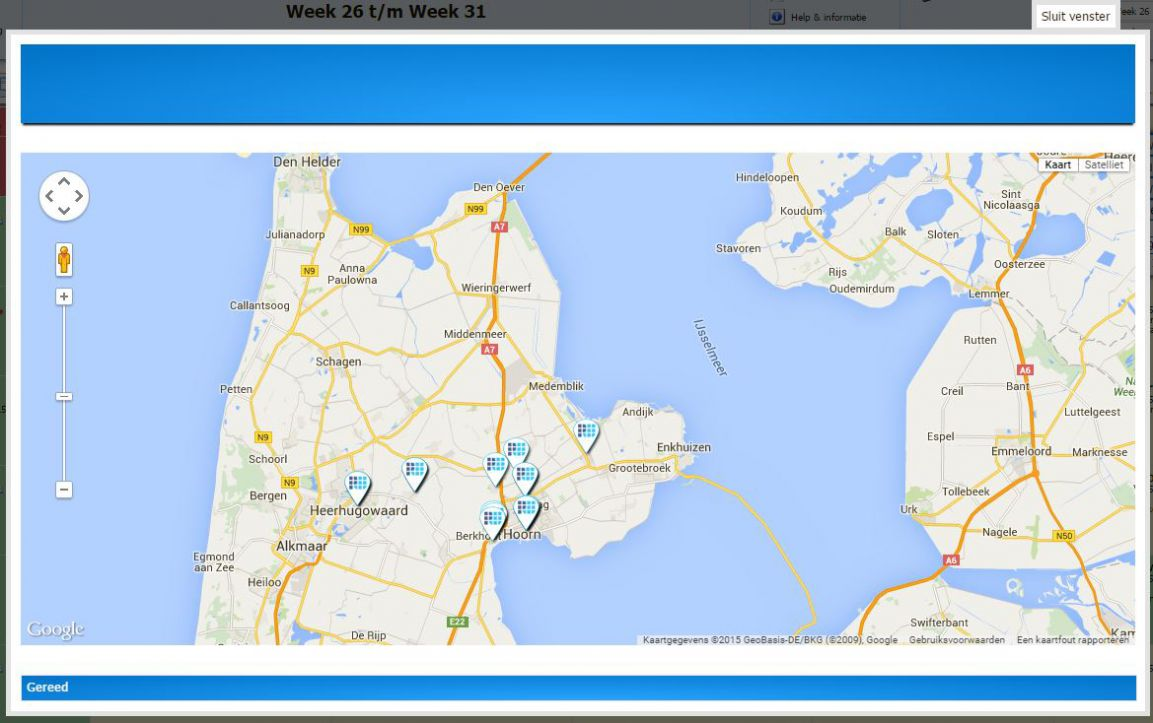Click the E22 road shield
Image resolution: width=1153 pixels, height=723 pixels.
457,622
